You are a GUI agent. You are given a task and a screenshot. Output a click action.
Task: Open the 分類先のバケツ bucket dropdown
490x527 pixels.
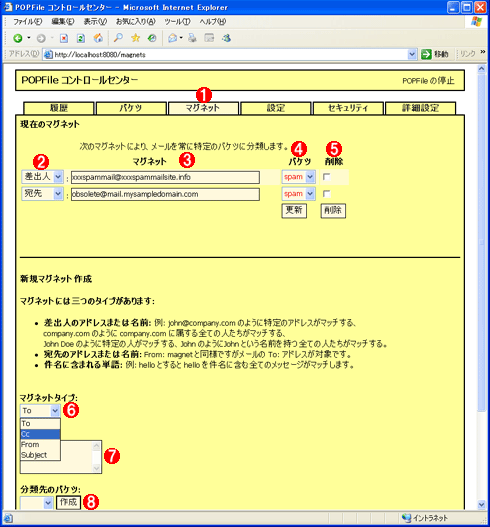[37, 503]
